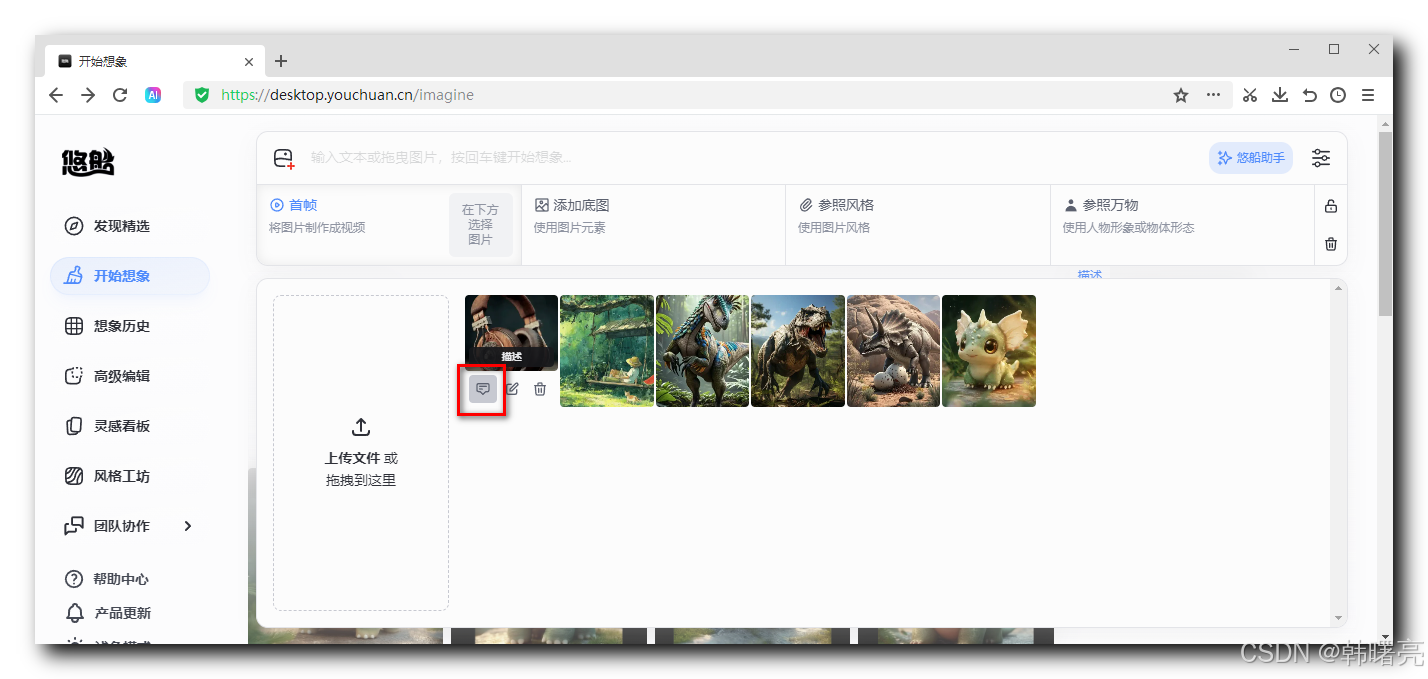
Task: Click the 上传文件 upload area
Action: pyautogui.click(x=361, y=453)
